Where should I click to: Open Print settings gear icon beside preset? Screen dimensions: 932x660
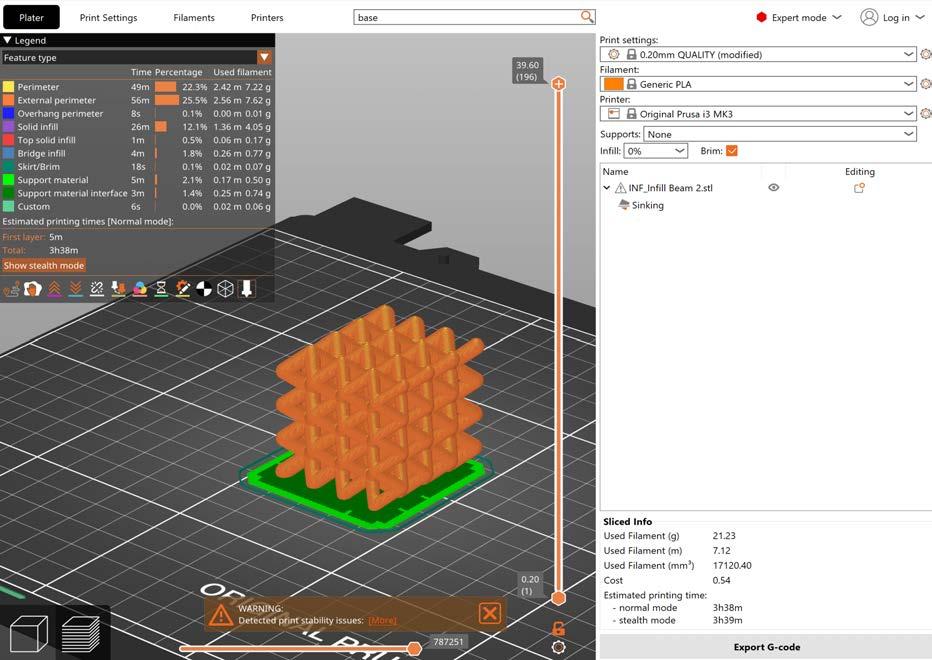click(925, 54)
